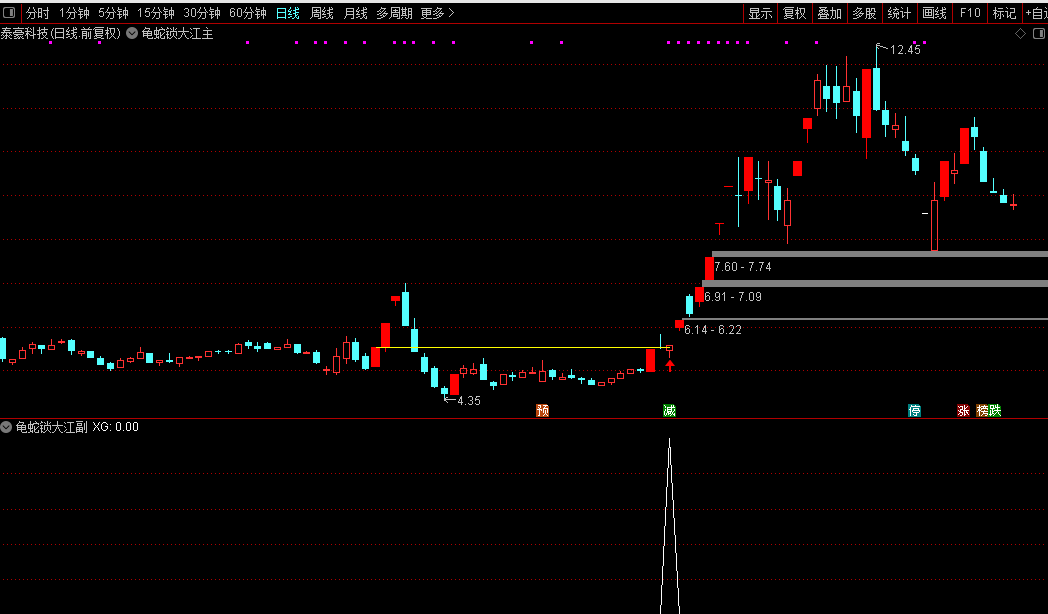1048x614 pixels.
Task: Open the 预 forecast marker
Action: pyautogui.click(x=543, y=410)
